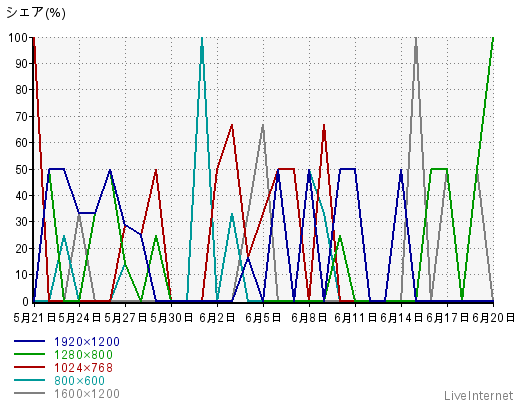Click the LiveInternet watermark text
Viewport: 520px width, 405px height.
[x=478, y=396]
